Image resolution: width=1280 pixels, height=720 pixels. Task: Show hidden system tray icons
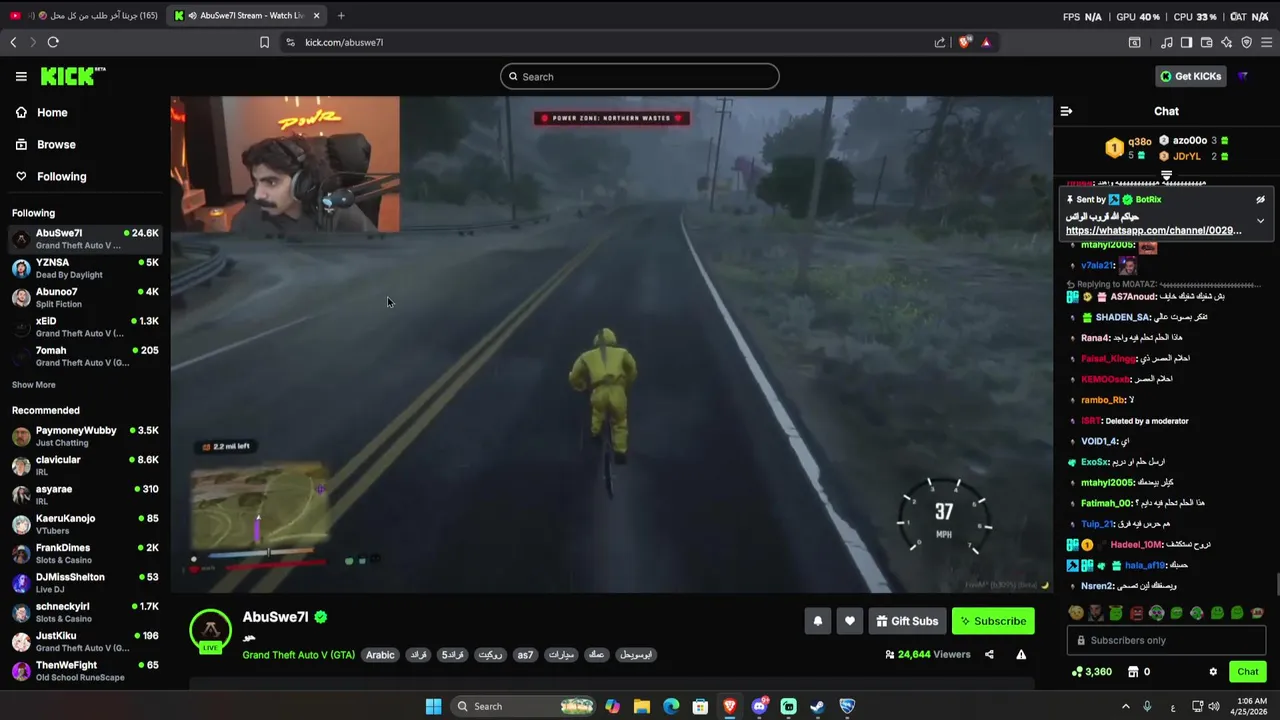(1125, 706)
